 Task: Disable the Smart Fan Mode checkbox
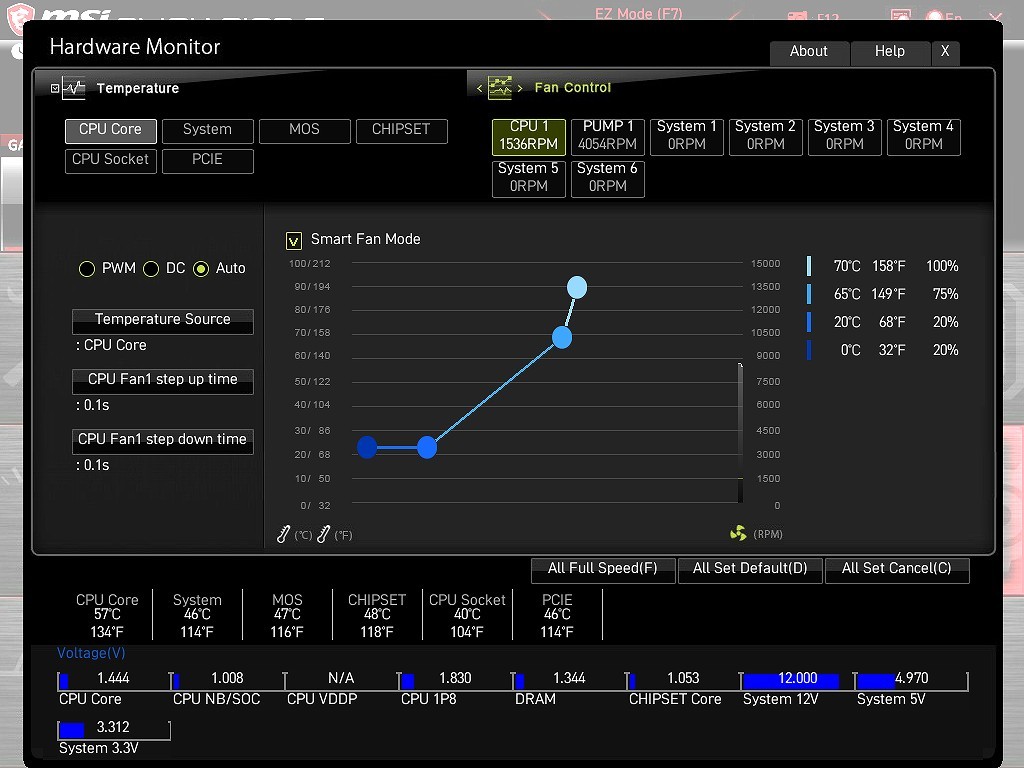(x=294, y=240)
